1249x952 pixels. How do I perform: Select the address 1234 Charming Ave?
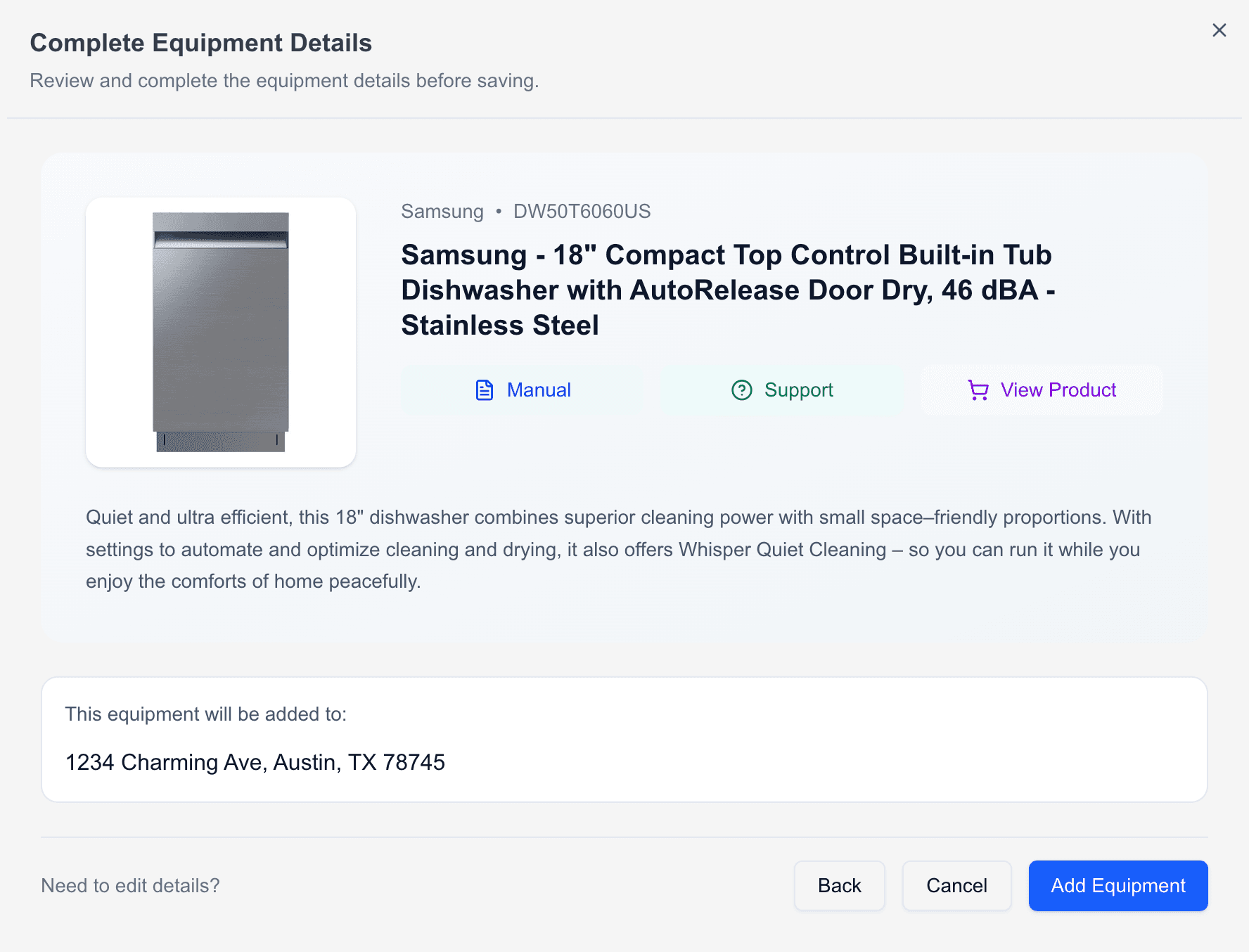[x=255, y=762]
